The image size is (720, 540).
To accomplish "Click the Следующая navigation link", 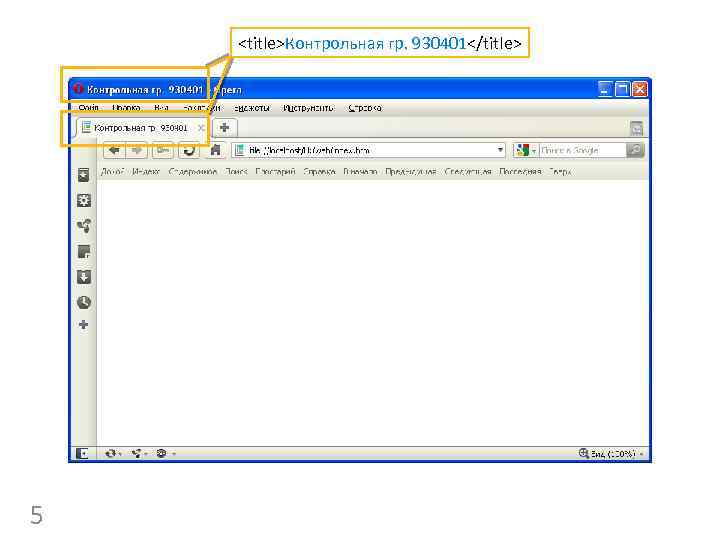I will [468, 172].
